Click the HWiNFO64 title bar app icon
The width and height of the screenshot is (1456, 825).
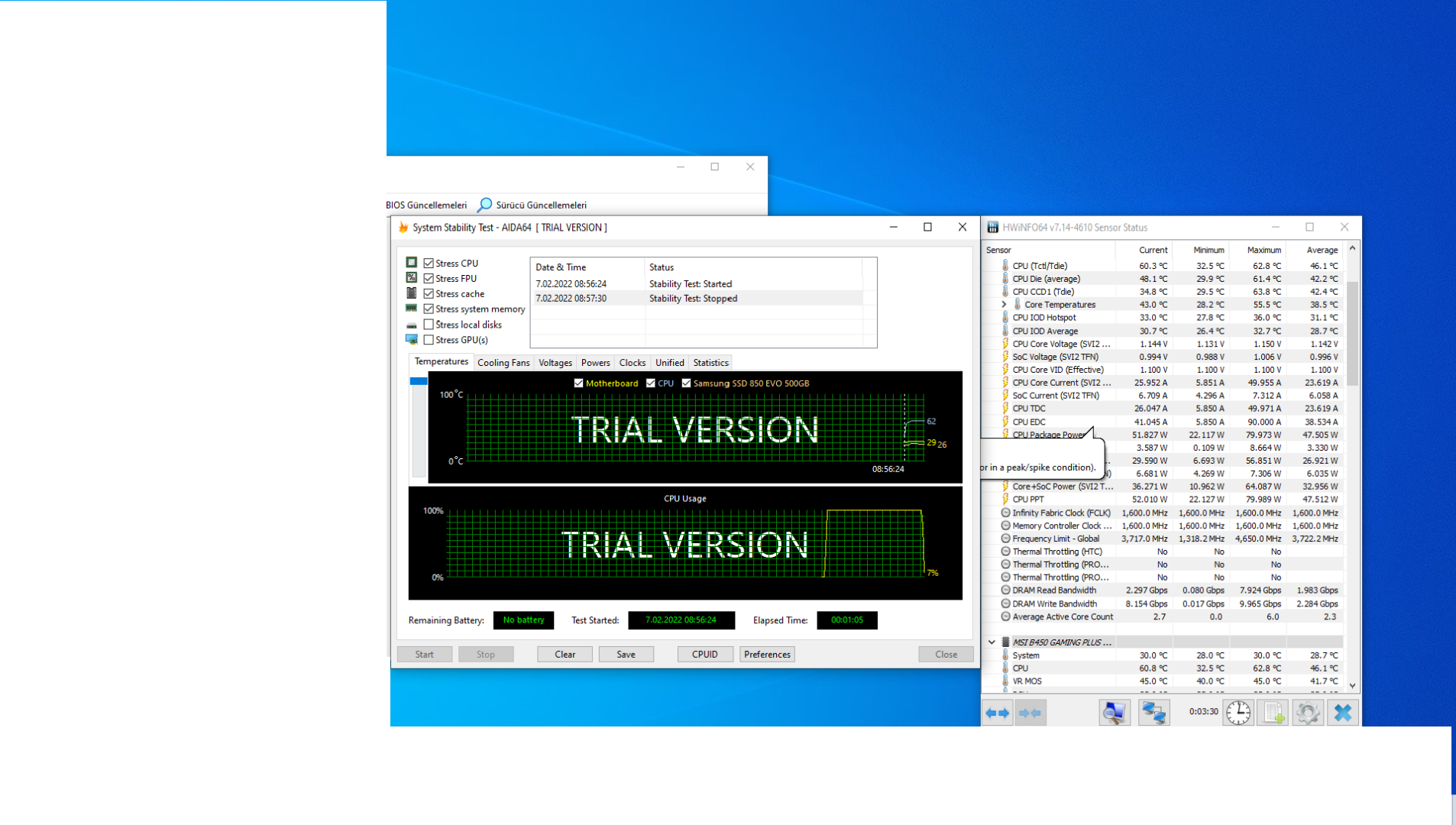point(993,228)
